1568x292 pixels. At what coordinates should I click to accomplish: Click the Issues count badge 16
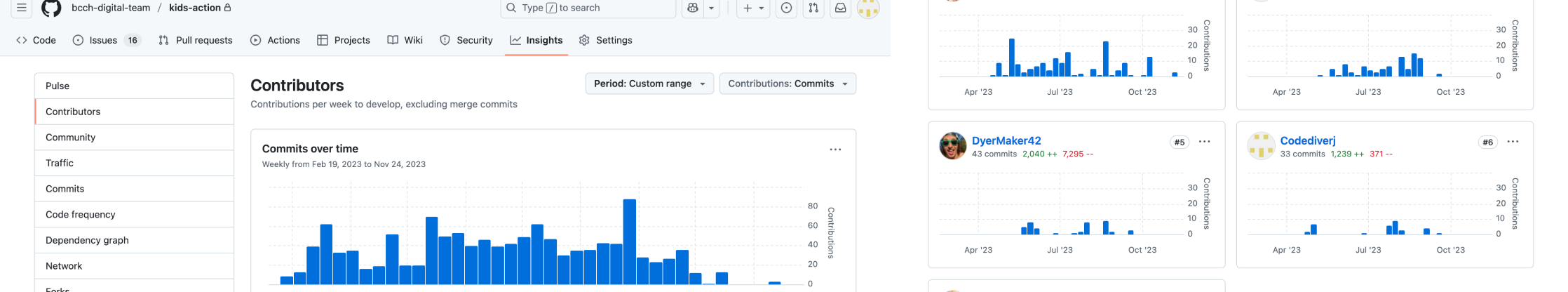[x=133, y=40]
